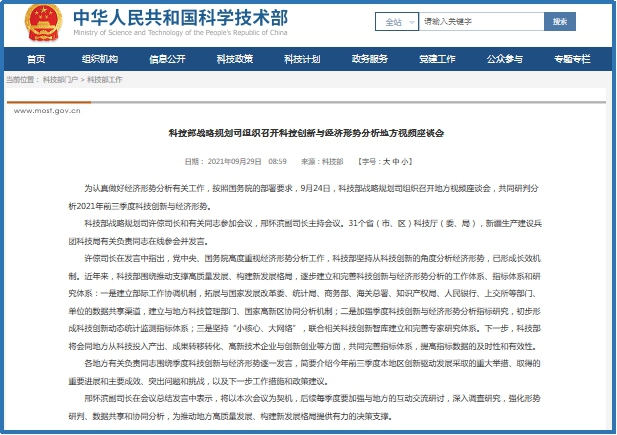Click the English ministry name subtitle
This screenshot has height=435, width=617.
[181, 33]
